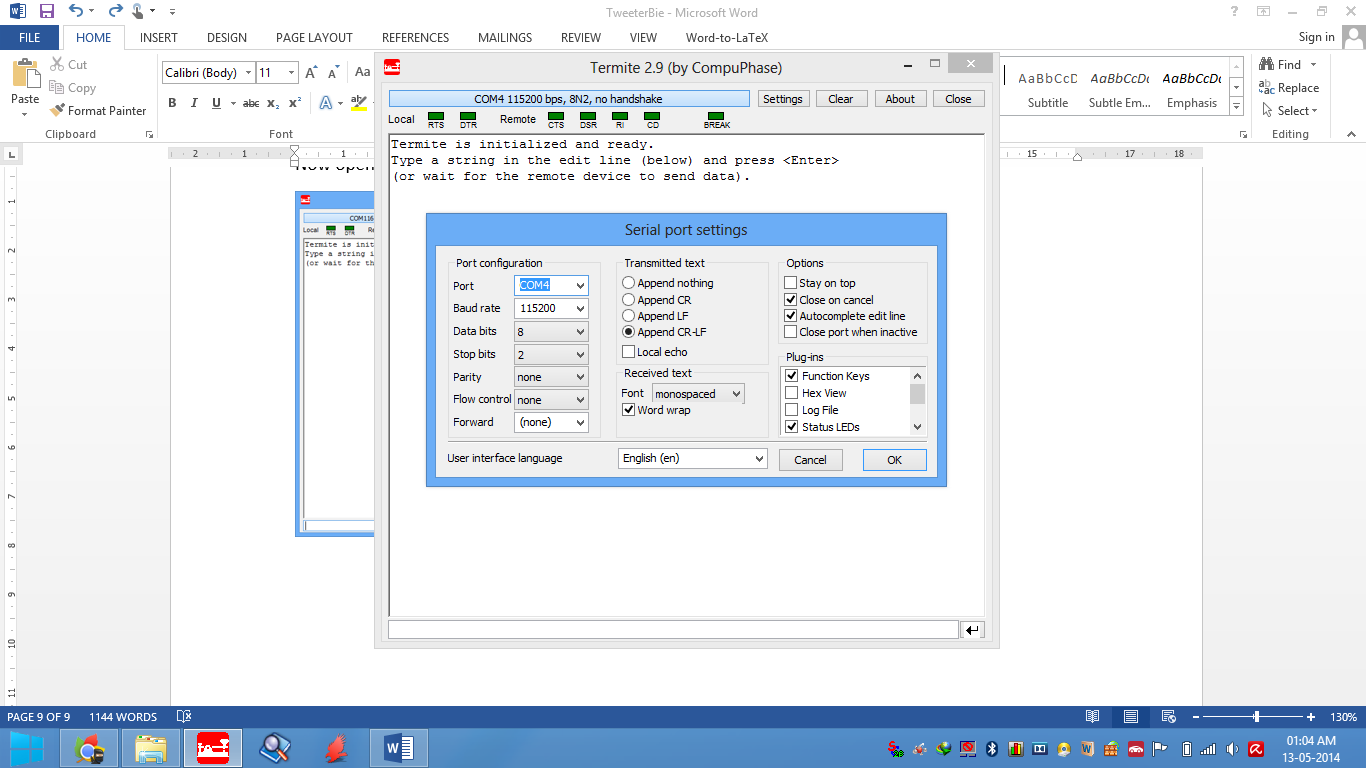Viewport: 1366px width, 768px height.
Task: Click the Redo arrow in Word
Action: 114,12
